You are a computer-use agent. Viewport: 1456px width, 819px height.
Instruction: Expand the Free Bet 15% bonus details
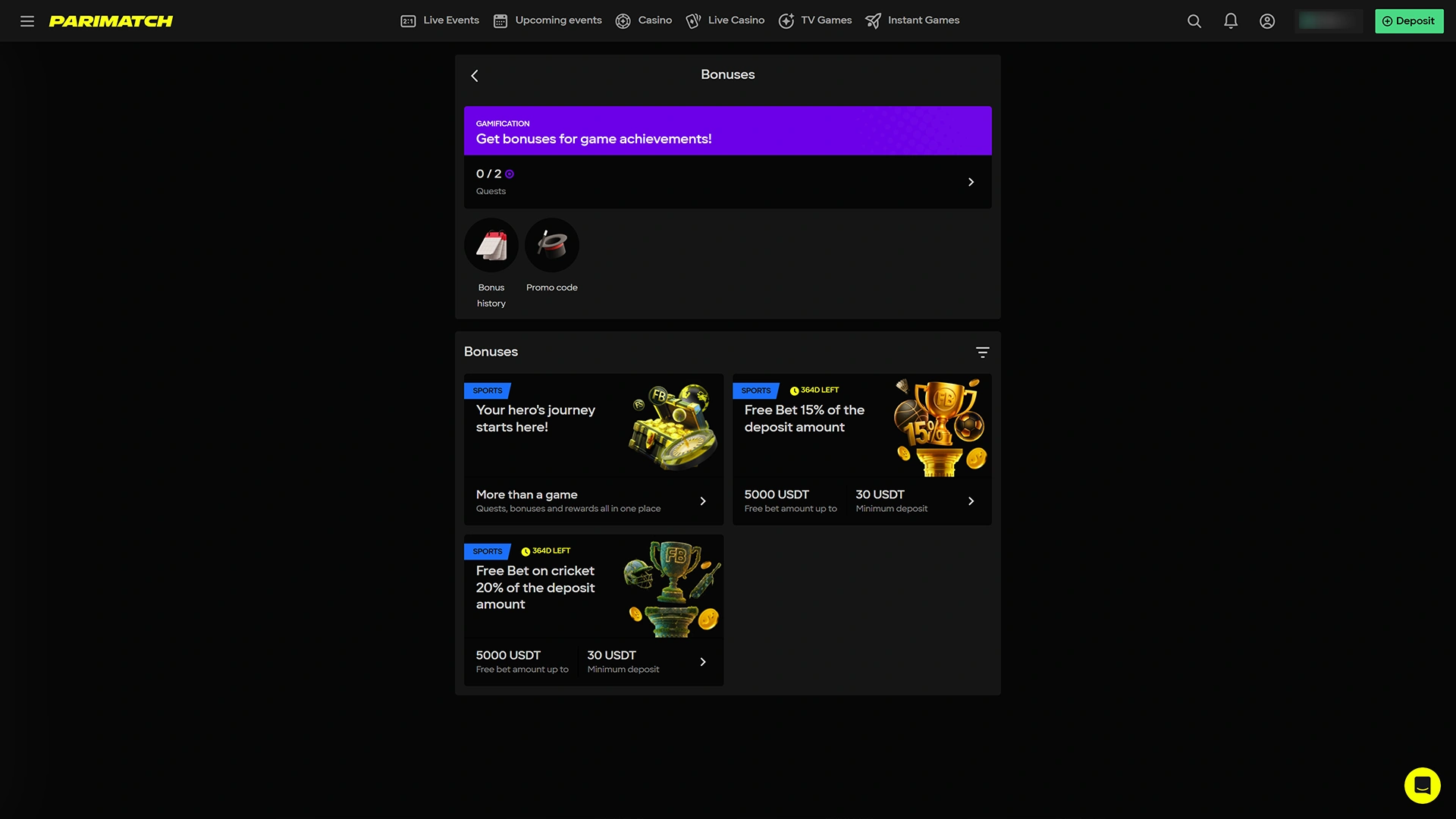tap(971, 500)
